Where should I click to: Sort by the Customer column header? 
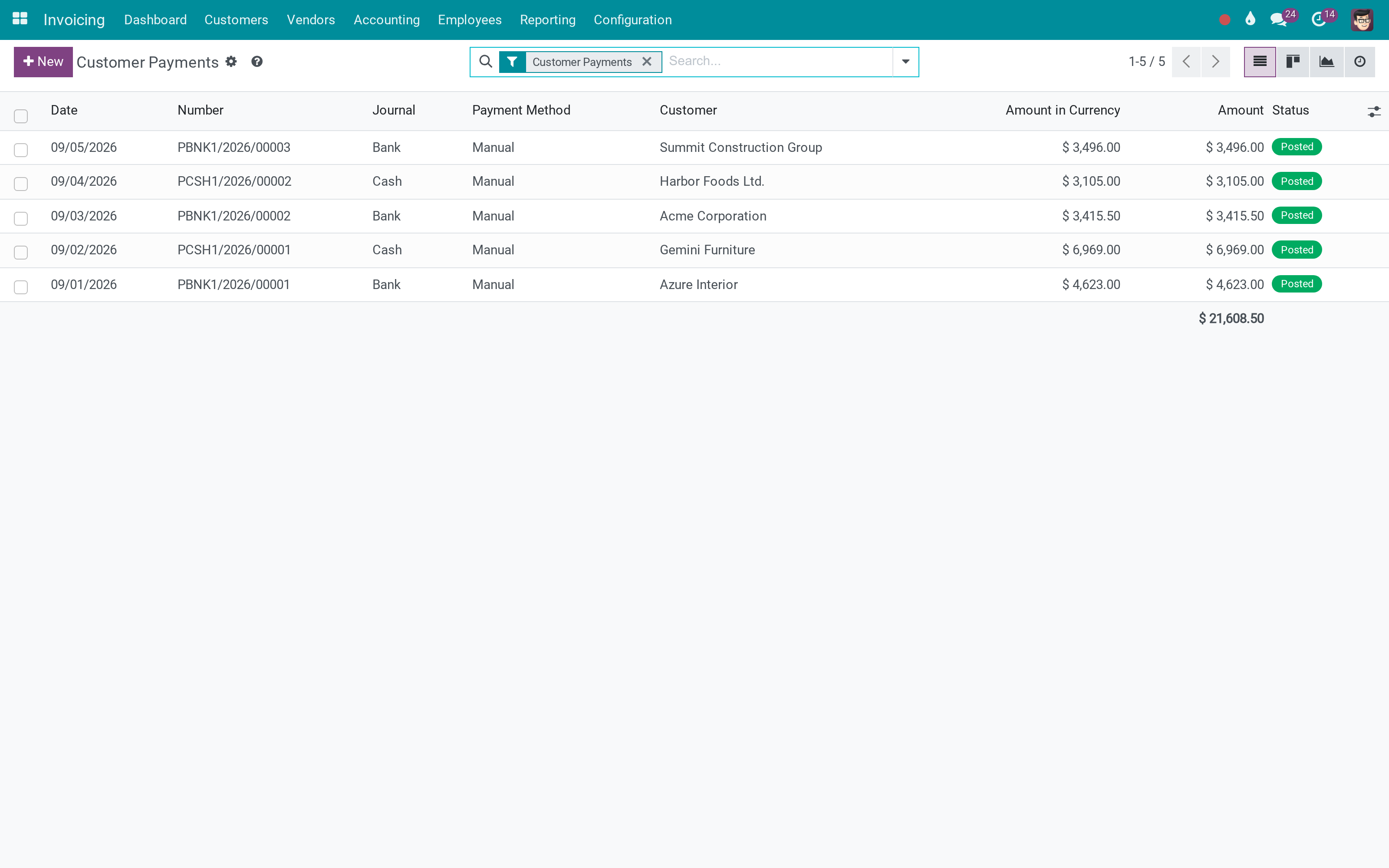[688, 110]
